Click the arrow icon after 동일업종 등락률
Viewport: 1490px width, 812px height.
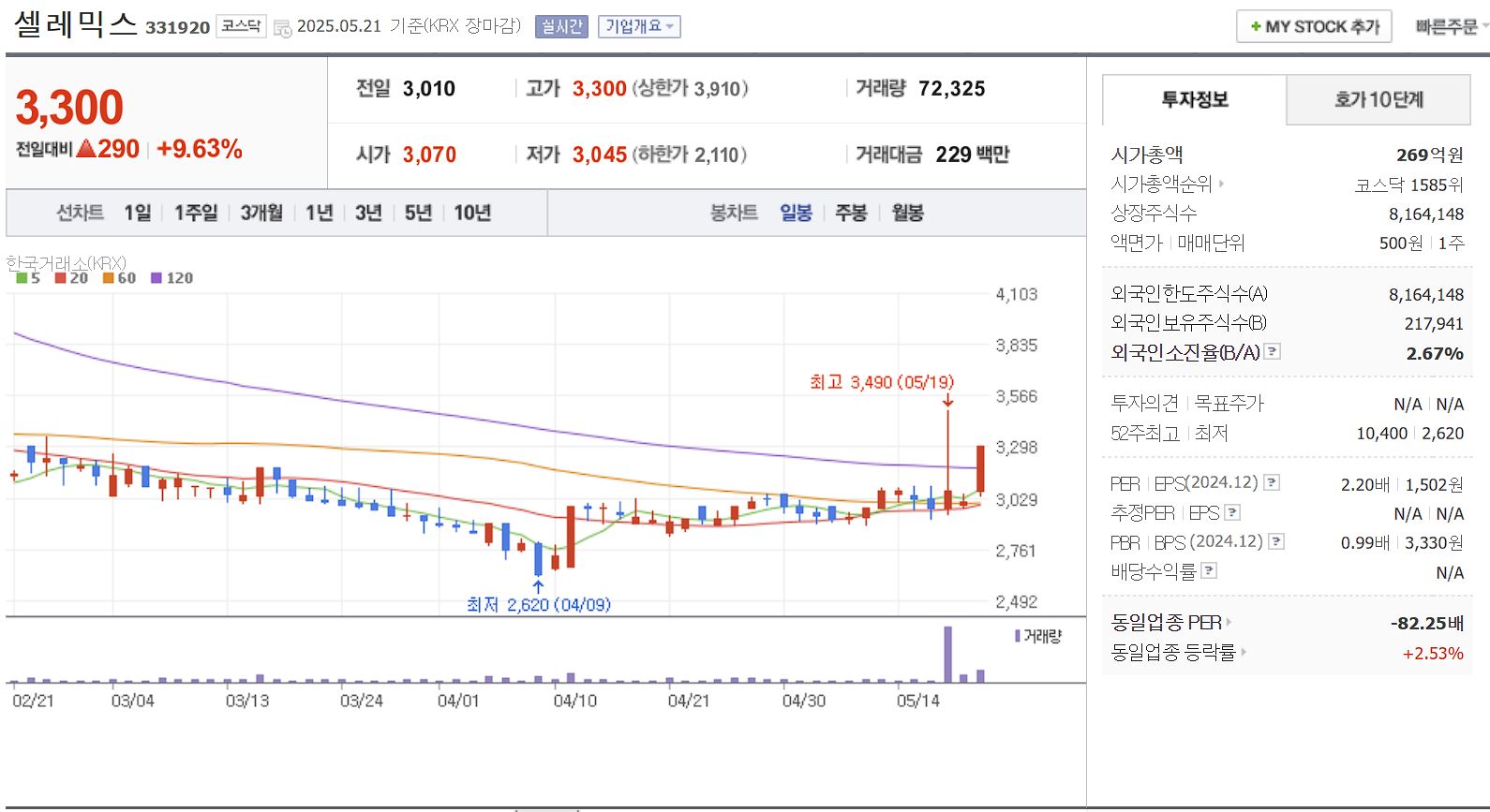point(1244,652)
